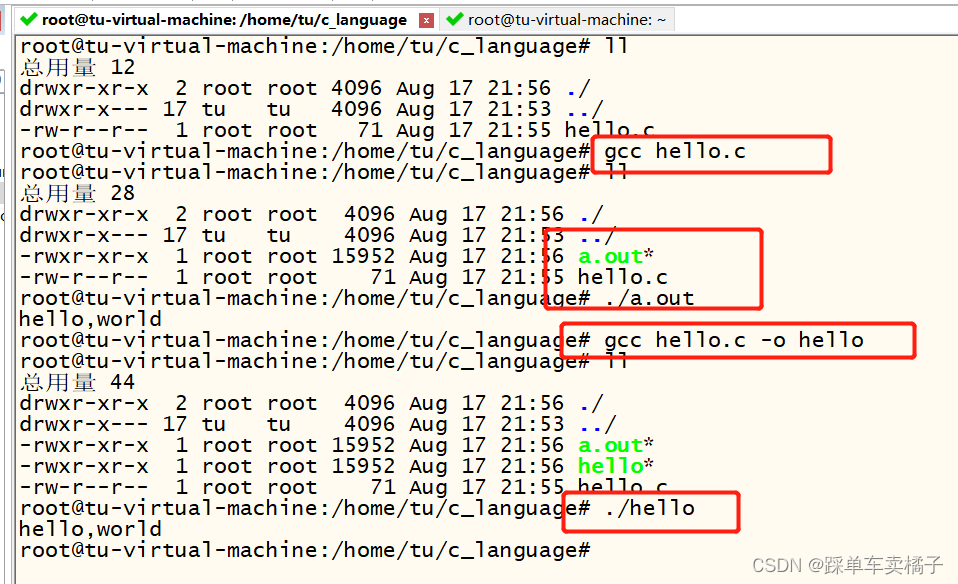Click the first 'll' command text
This screenshot has width=958, height=584.
tap(616, 46)
